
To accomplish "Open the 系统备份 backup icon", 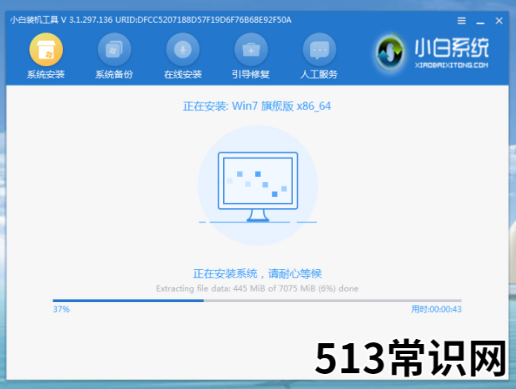I will (x=114, y=49).
